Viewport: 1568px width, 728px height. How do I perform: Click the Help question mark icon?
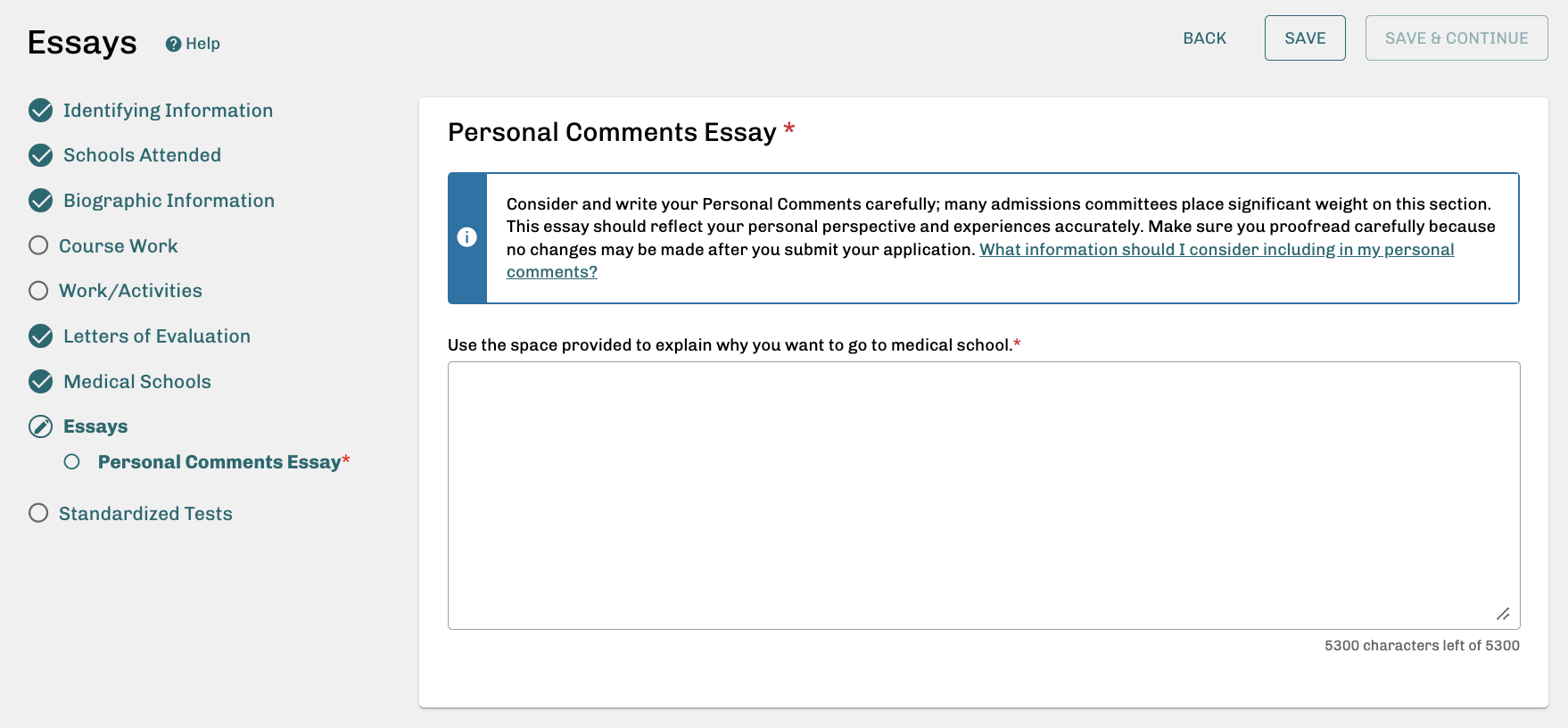click(x=173, y=44)
